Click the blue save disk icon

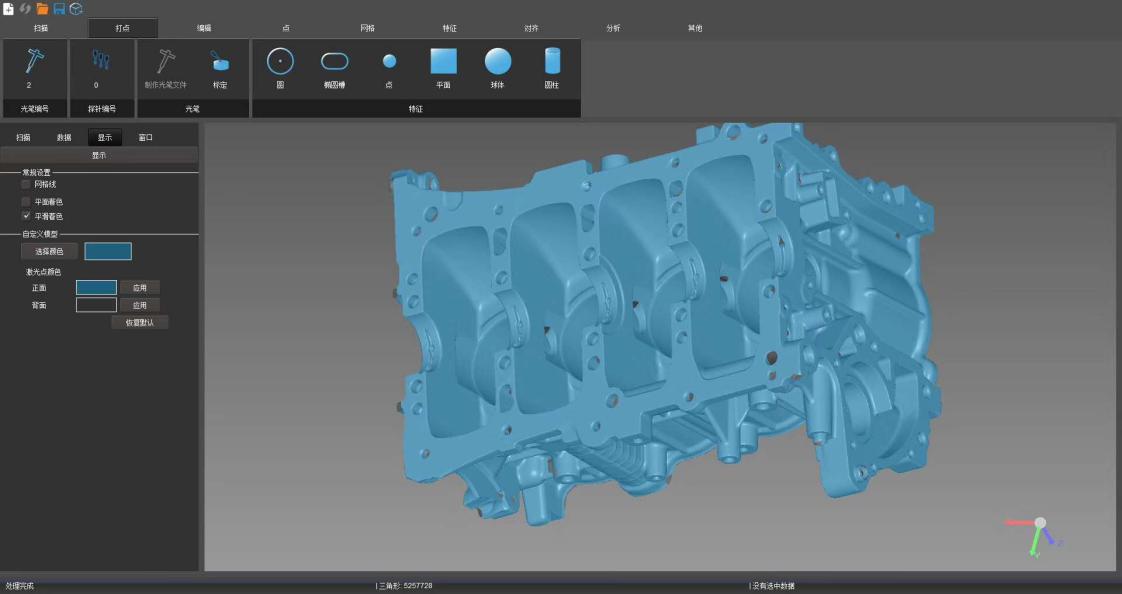[x=59, y=8]
